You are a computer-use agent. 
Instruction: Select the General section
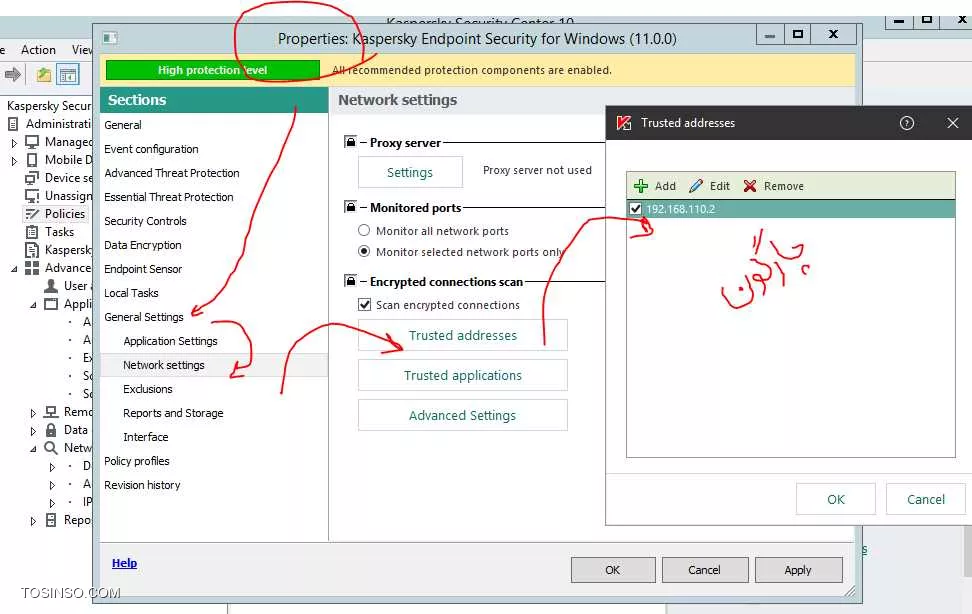(123, 125)
